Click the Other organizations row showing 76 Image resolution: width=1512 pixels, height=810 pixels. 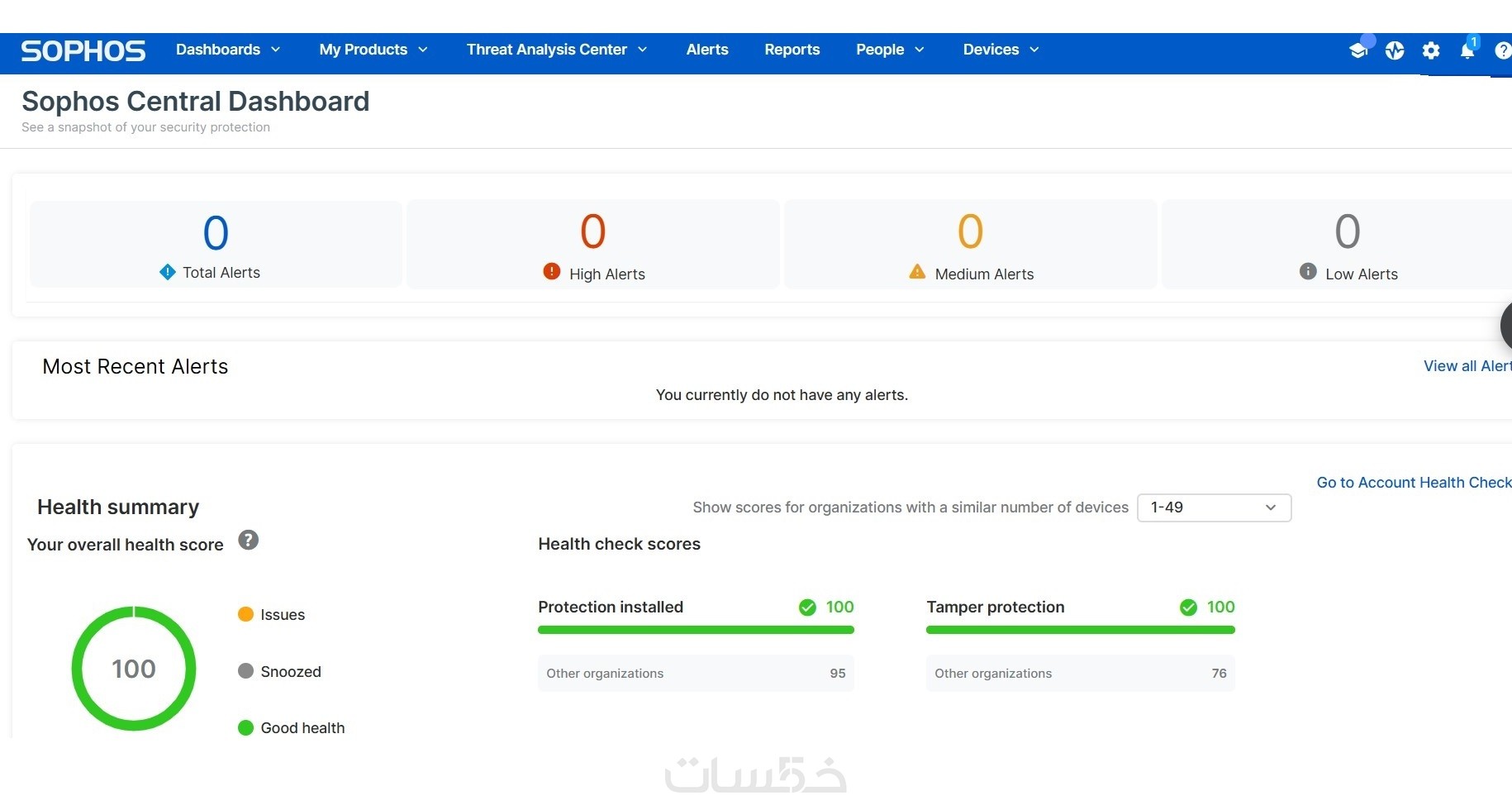coord(1080,674)
